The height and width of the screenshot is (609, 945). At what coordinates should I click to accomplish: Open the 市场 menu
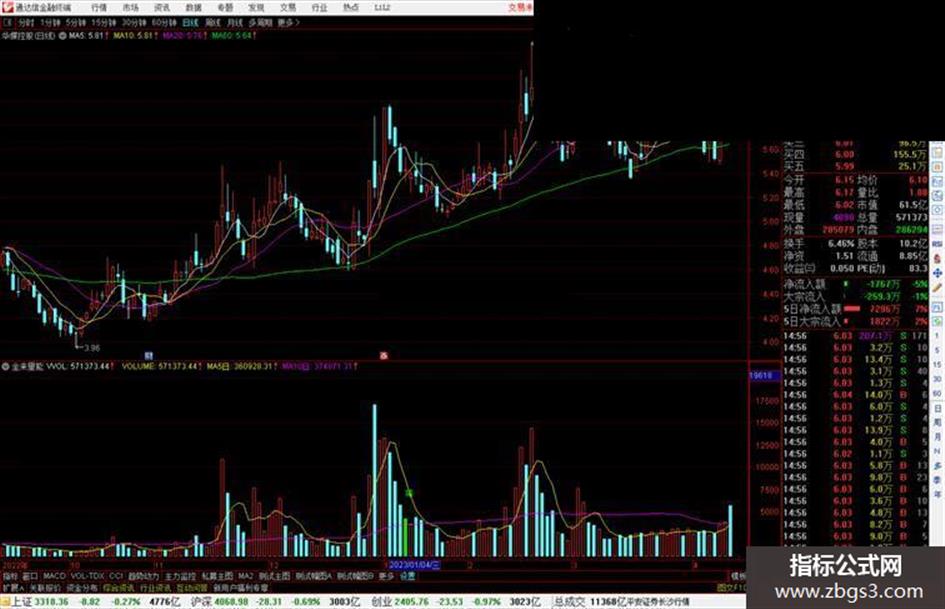[x=130, y=7]
